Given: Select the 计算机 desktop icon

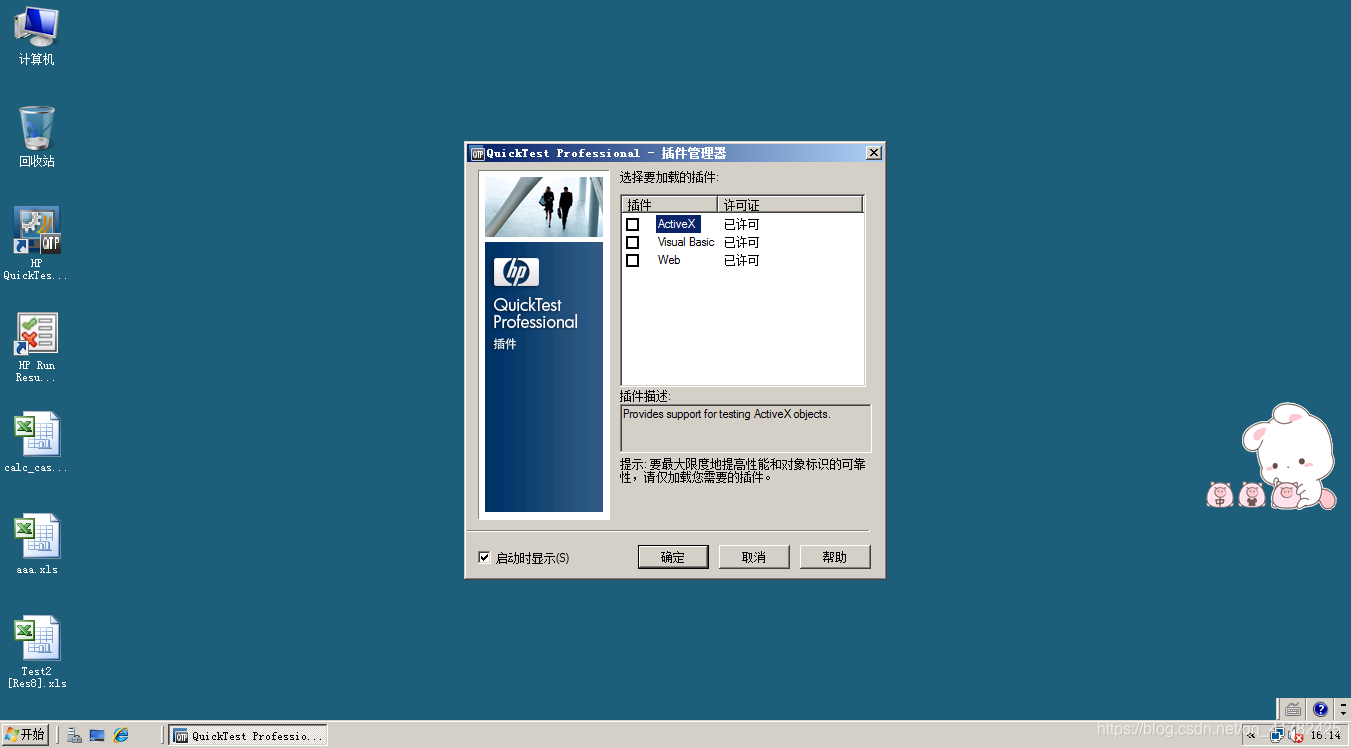Looking at the screenshot, I should 37,36.
